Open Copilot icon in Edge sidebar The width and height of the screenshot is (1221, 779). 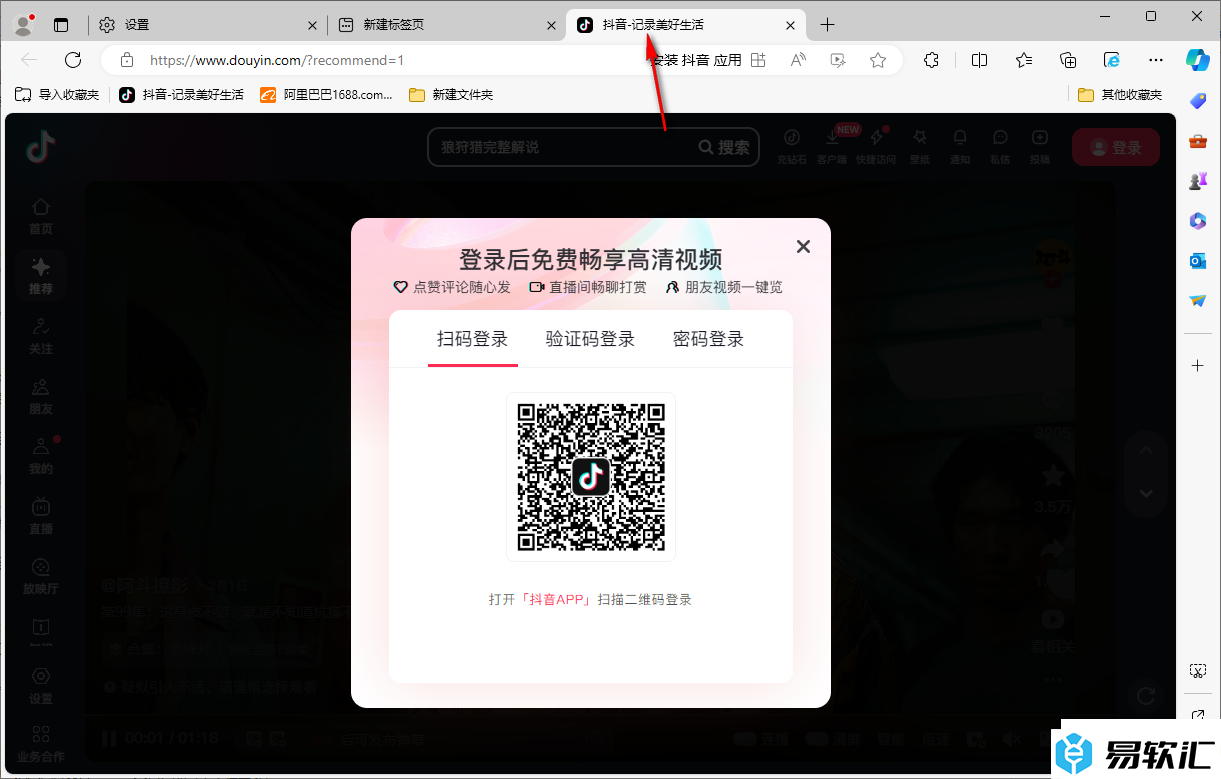click(1198, 60)
